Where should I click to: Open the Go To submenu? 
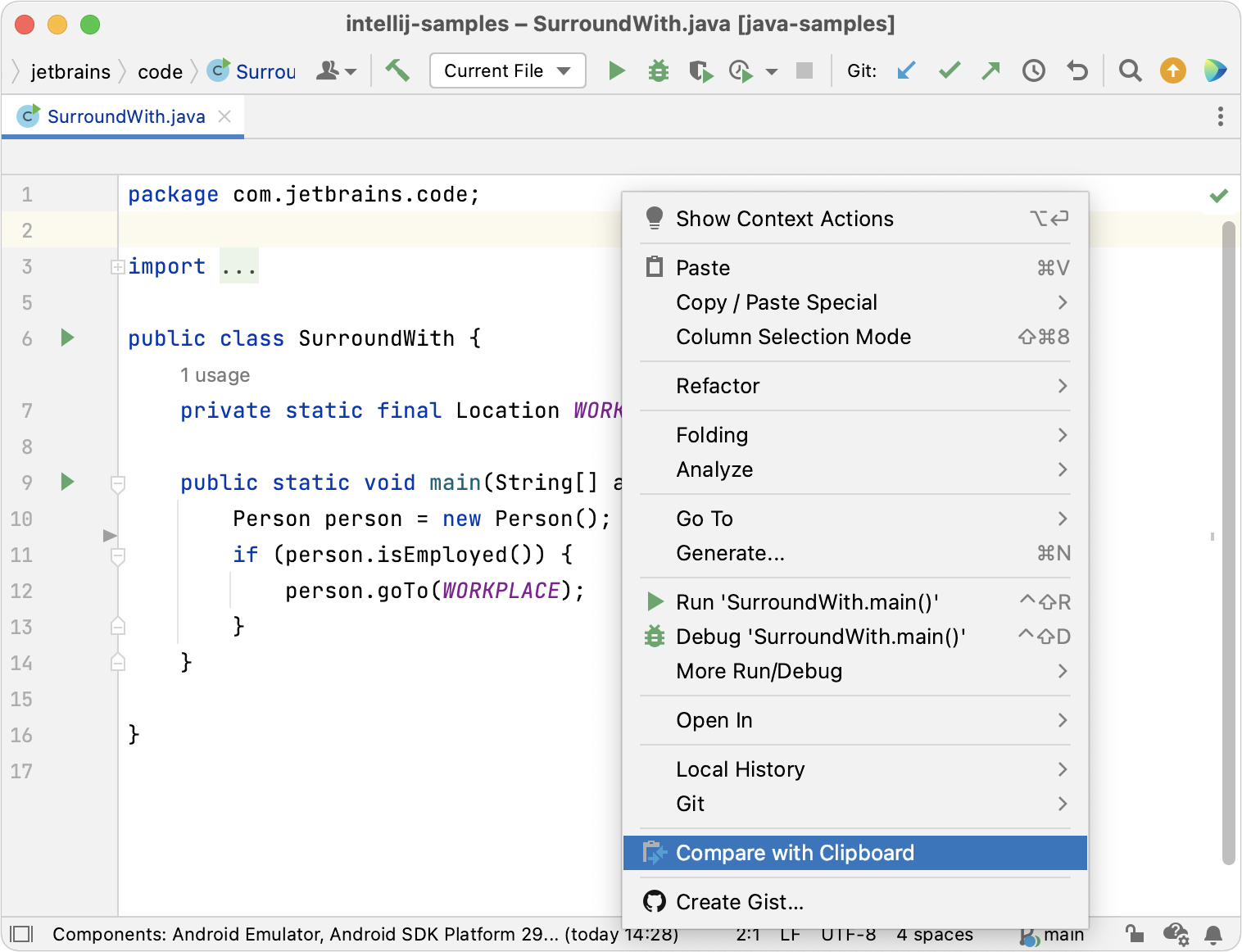(855, 519)
